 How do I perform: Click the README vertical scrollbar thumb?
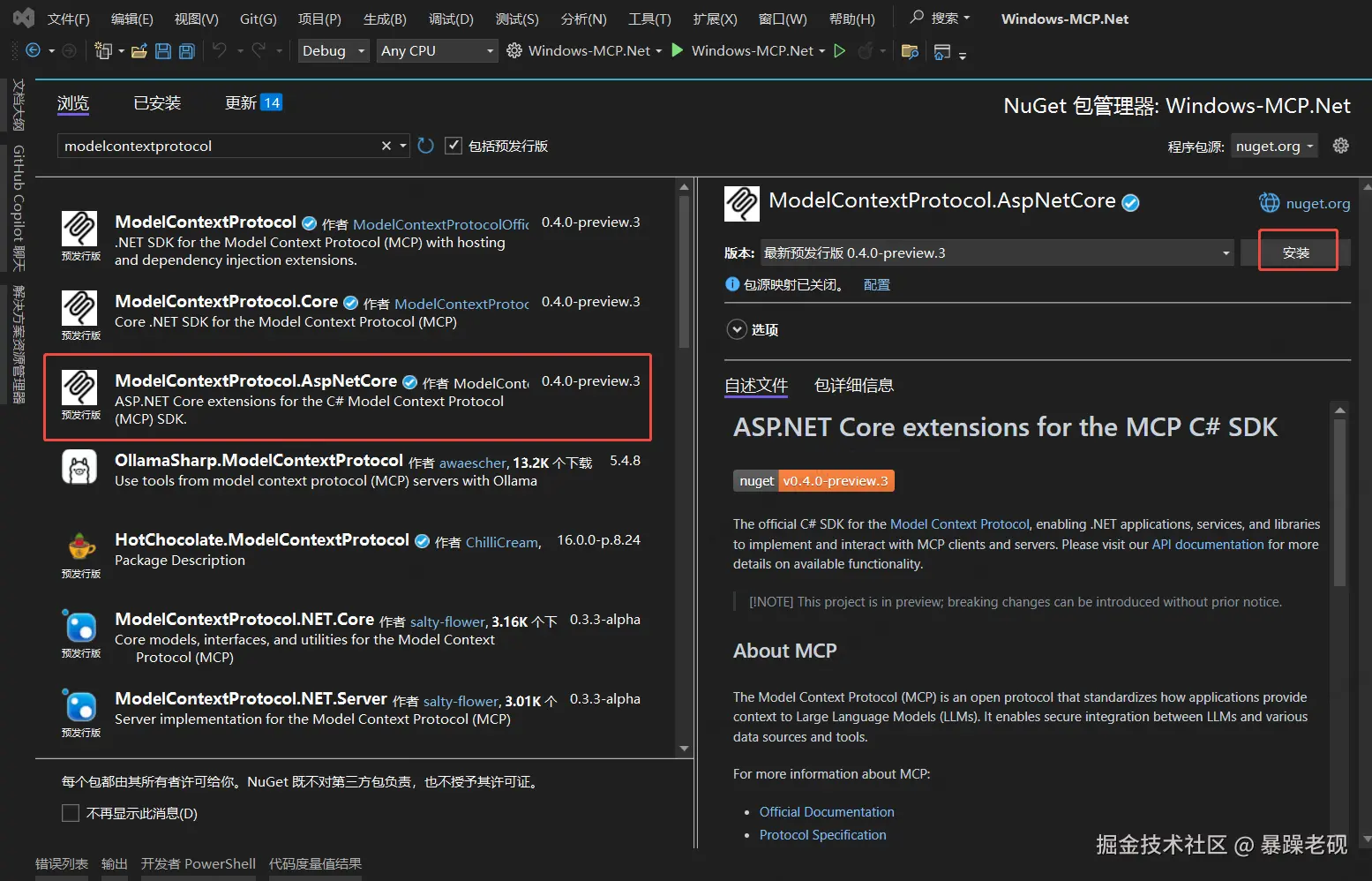1339,503
